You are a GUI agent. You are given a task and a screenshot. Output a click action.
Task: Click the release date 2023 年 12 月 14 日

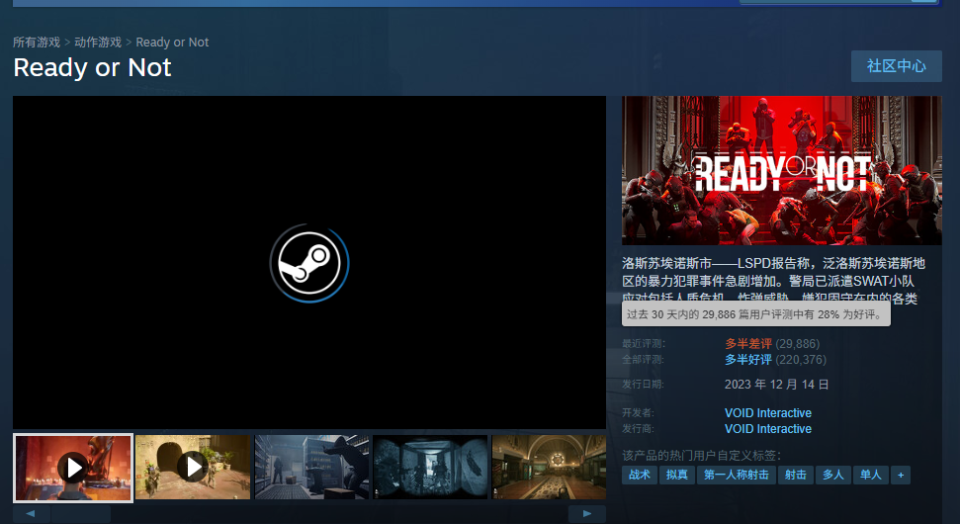pyautogui.click(x=776, y=384)
